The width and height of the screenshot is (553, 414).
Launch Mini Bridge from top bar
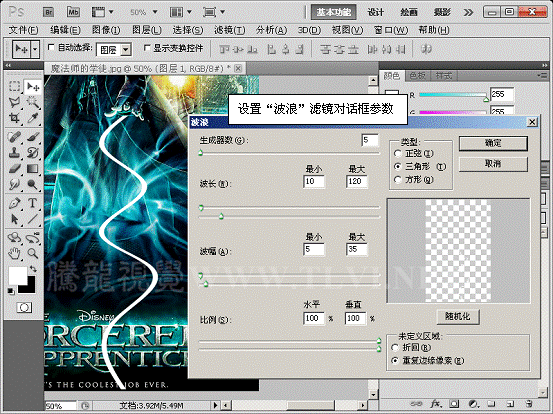(x=73, y=12)
